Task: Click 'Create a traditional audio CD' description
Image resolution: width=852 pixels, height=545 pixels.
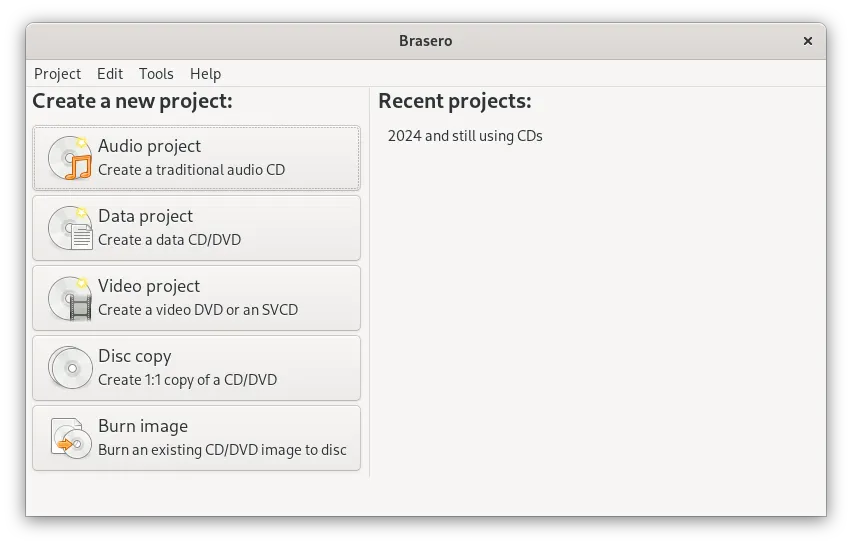Action: pyautogui.click(x=191, y=170)
